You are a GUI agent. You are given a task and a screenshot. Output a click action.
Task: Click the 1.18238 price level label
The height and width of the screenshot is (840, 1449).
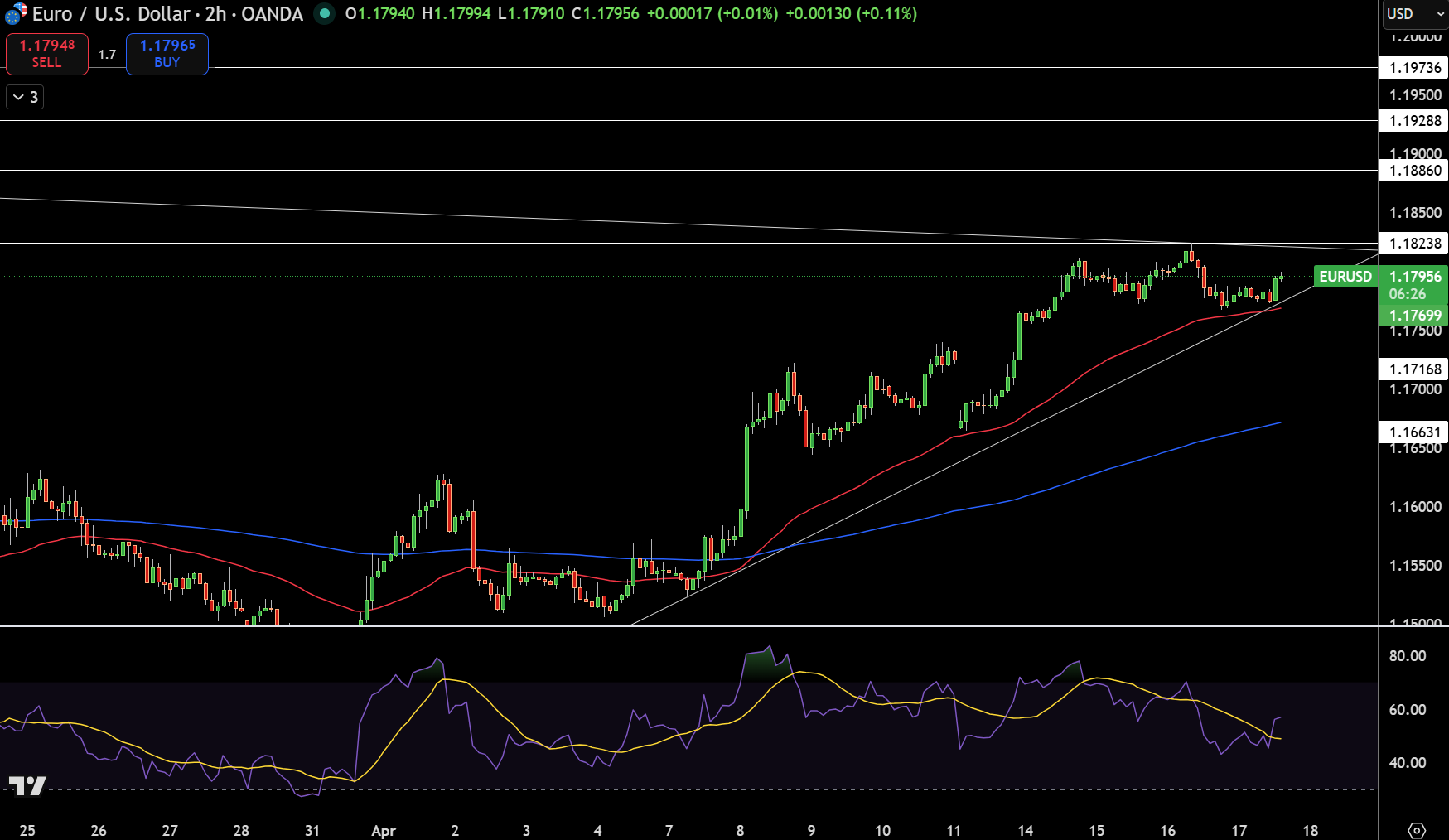click(x=1413, y=244)
